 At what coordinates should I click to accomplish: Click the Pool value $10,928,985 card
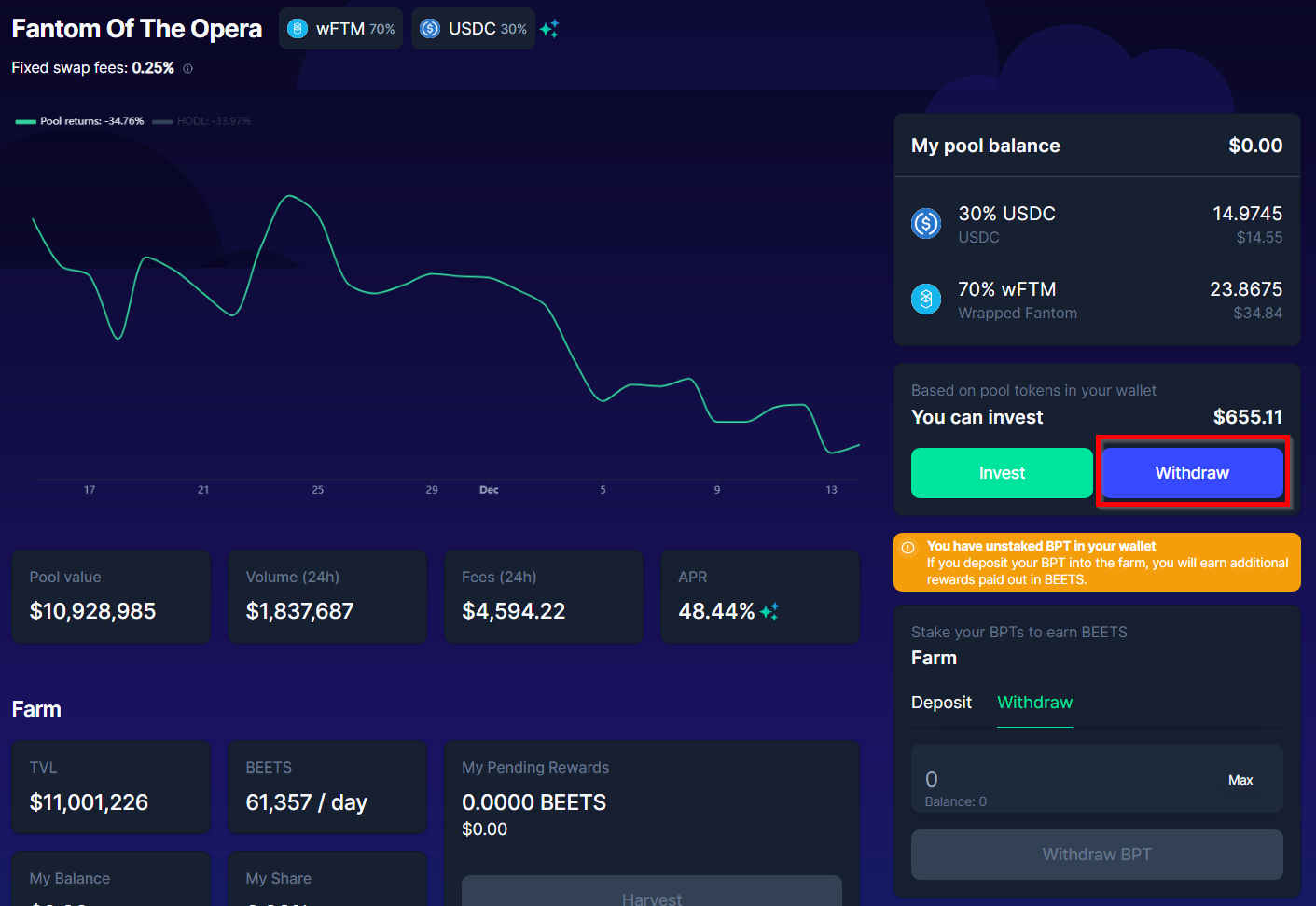point(111,596)
